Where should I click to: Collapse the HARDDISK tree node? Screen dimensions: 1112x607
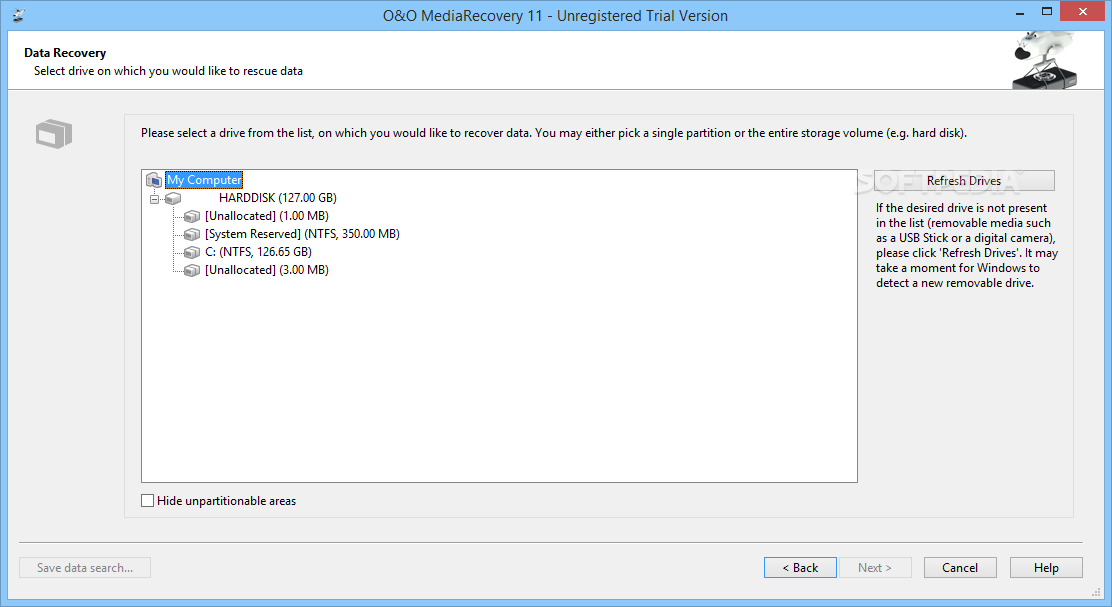tap(154, 199)
